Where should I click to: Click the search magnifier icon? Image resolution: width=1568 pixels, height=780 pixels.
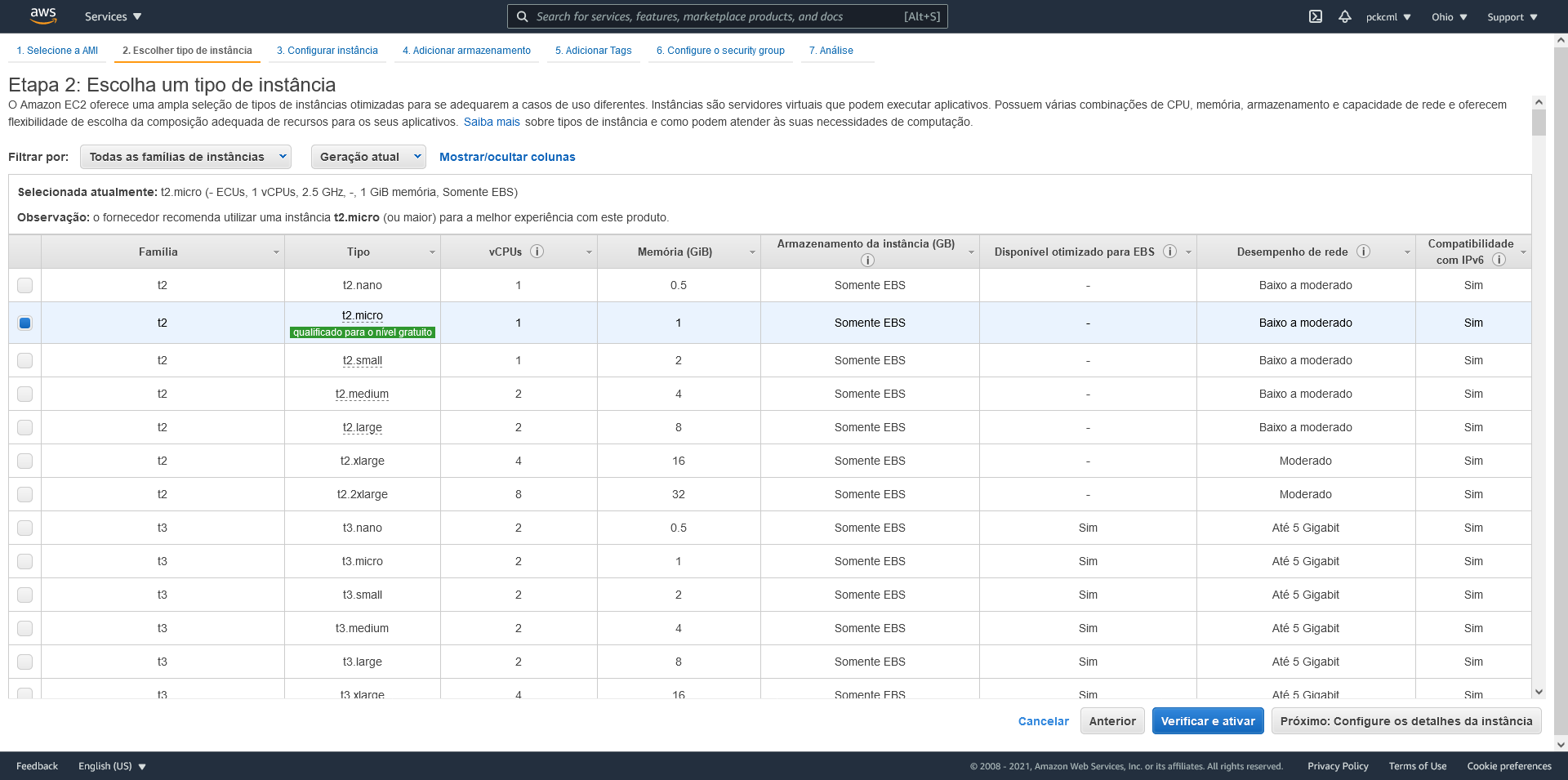click(x=521, y=16)
